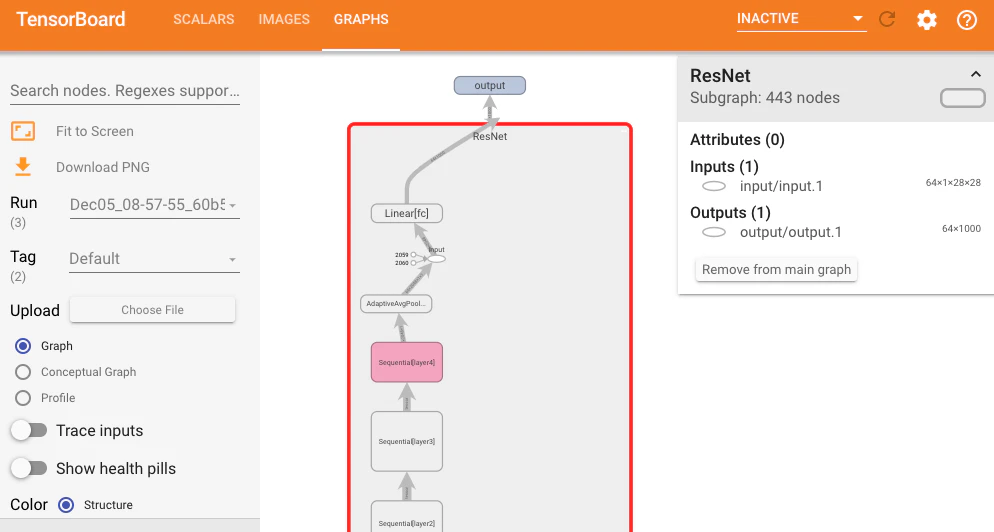Open the INACTIVE plugins dropdown

801,19
